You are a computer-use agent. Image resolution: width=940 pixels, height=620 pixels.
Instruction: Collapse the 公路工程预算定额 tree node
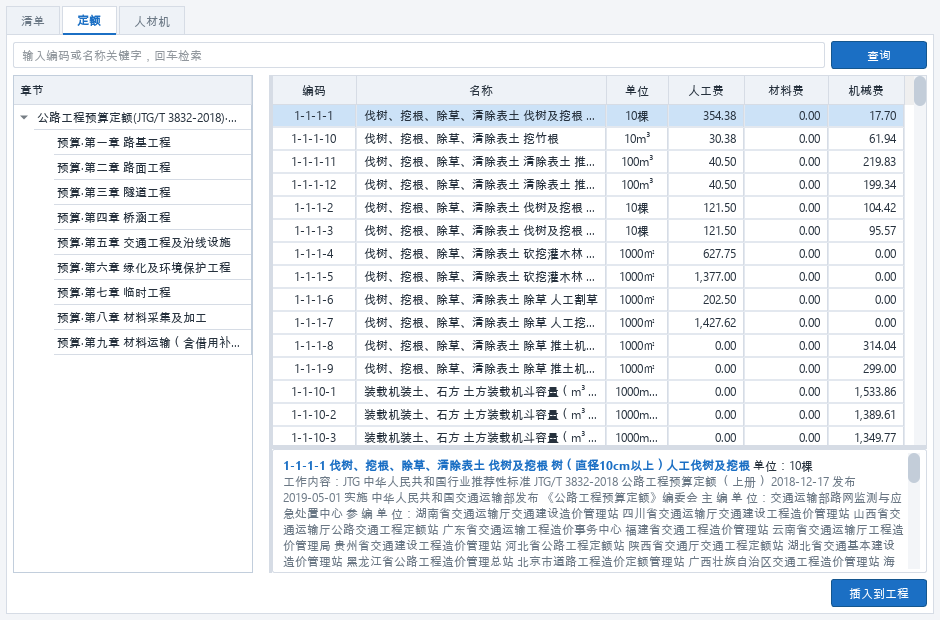point(25,118)
